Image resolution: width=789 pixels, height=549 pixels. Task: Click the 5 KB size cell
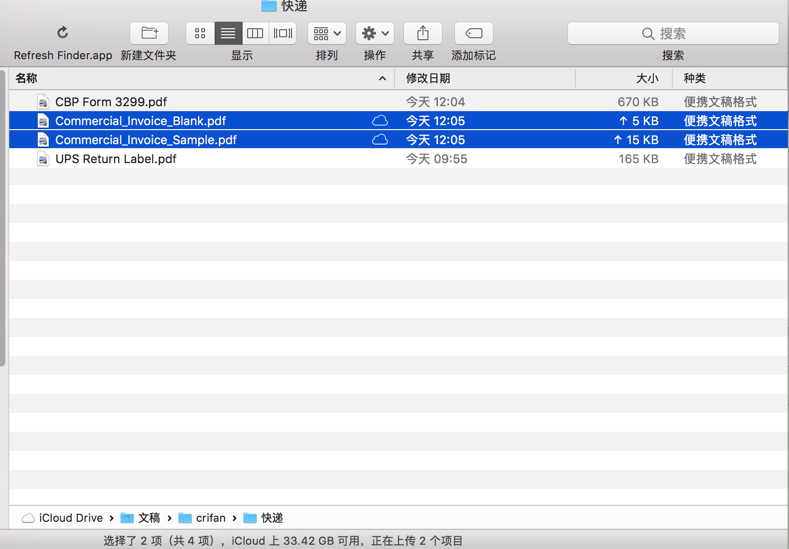tap(639, 121)
